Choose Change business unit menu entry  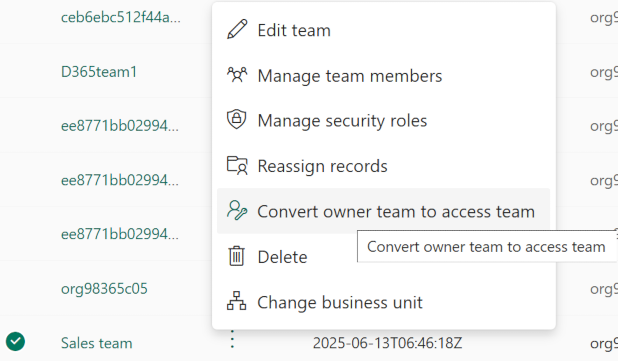point(340,303)
